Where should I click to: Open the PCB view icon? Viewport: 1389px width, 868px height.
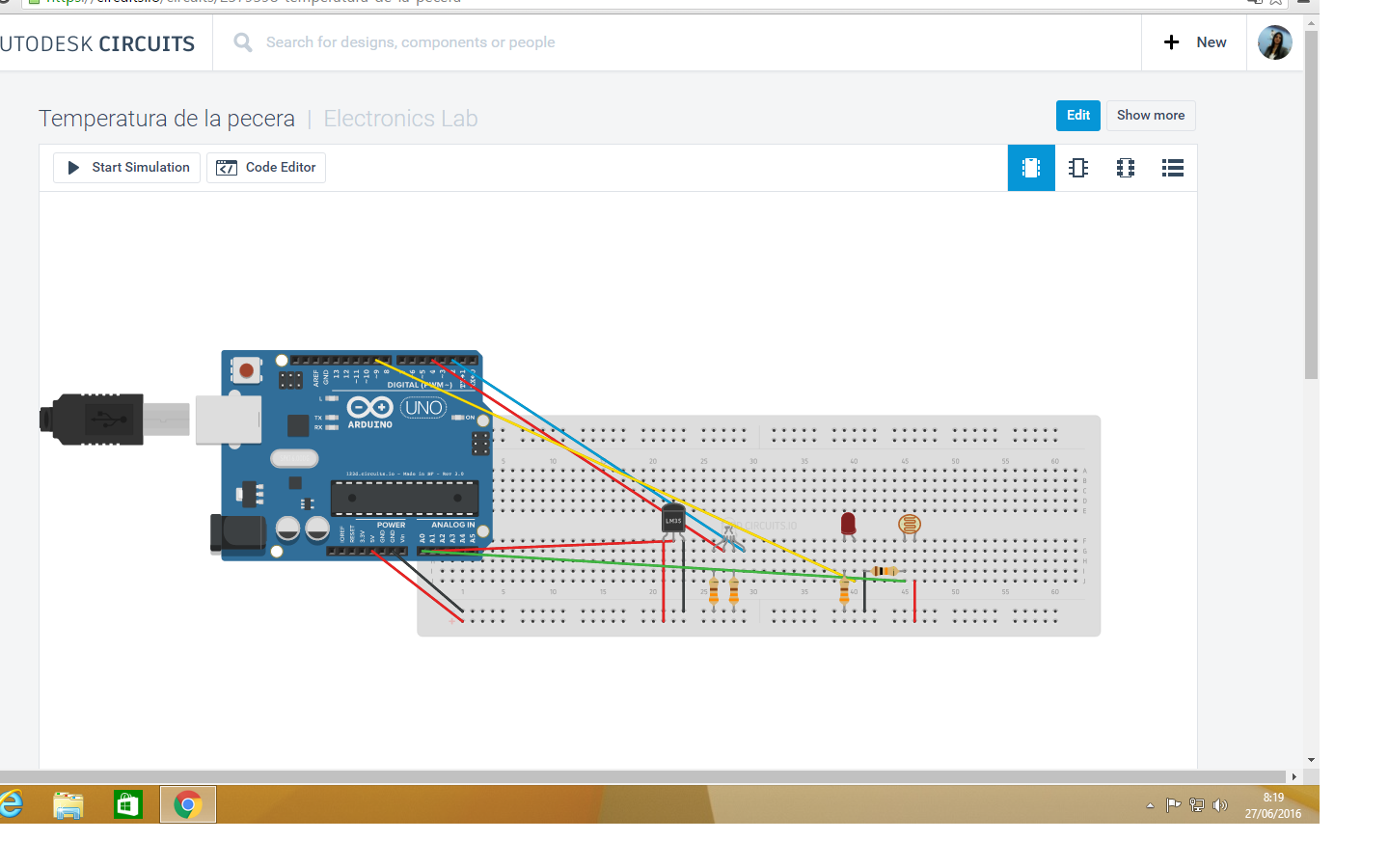point(1125,167)
